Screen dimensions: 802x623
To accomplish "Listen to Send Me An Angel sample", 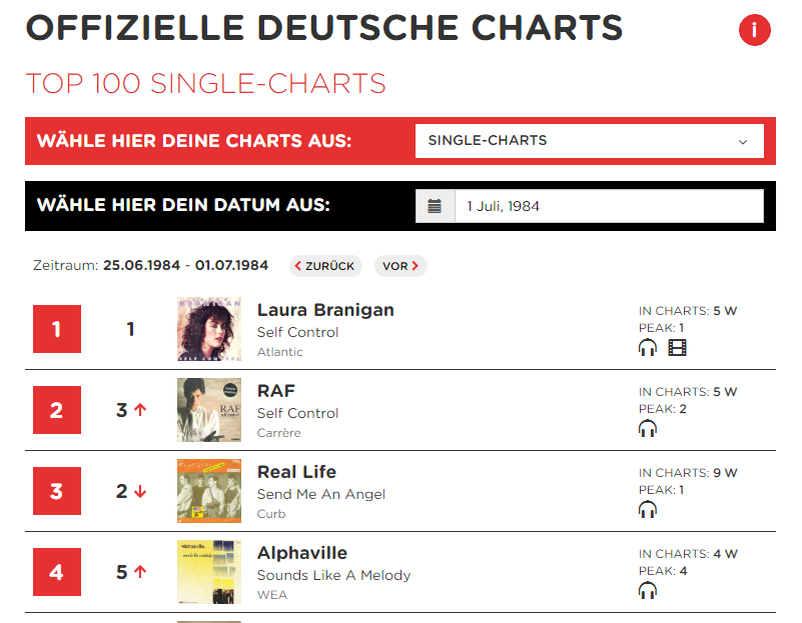I will point(648,509).
